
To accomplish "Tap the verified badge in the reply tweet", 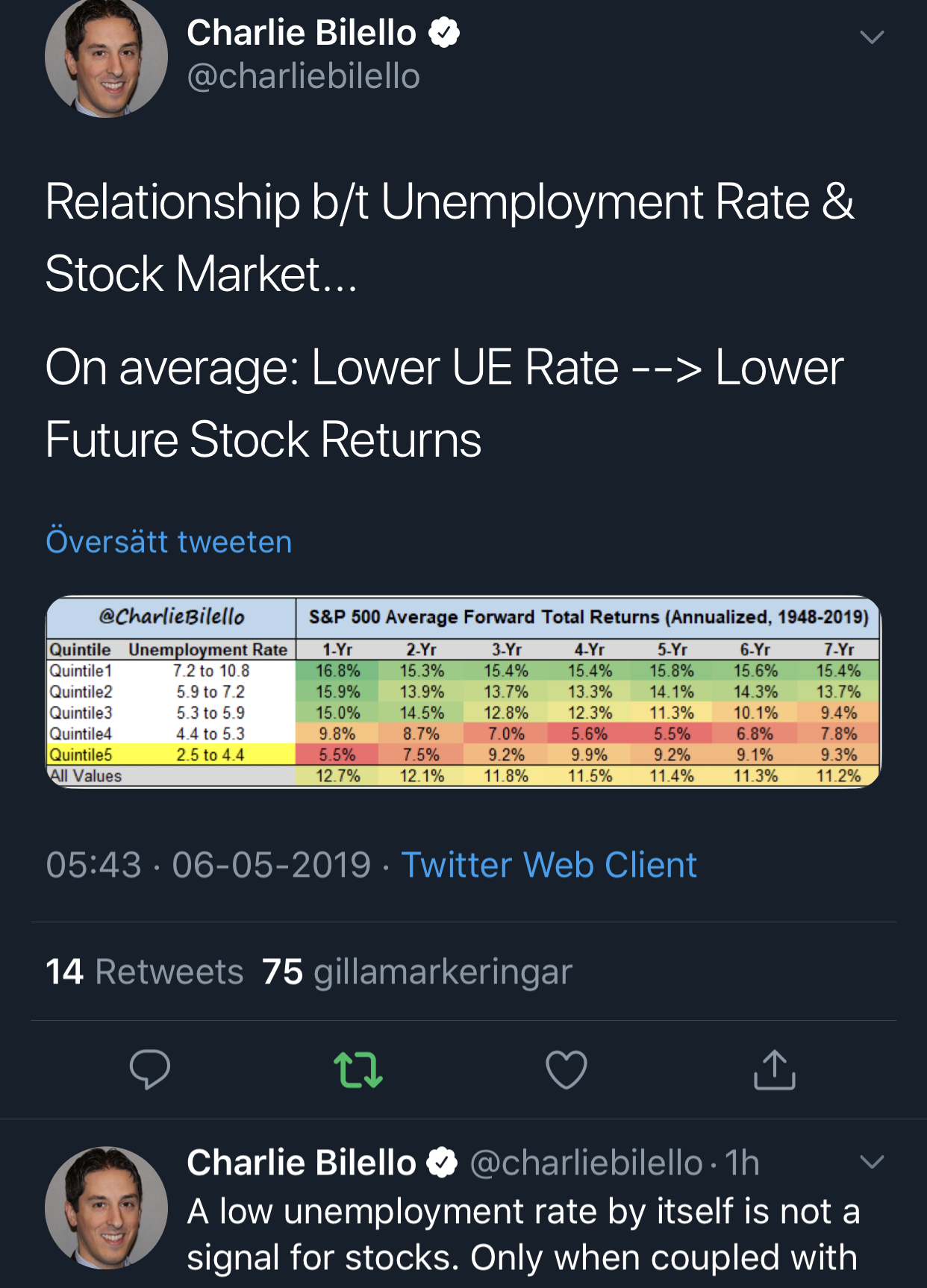I will coord(442,1163).
